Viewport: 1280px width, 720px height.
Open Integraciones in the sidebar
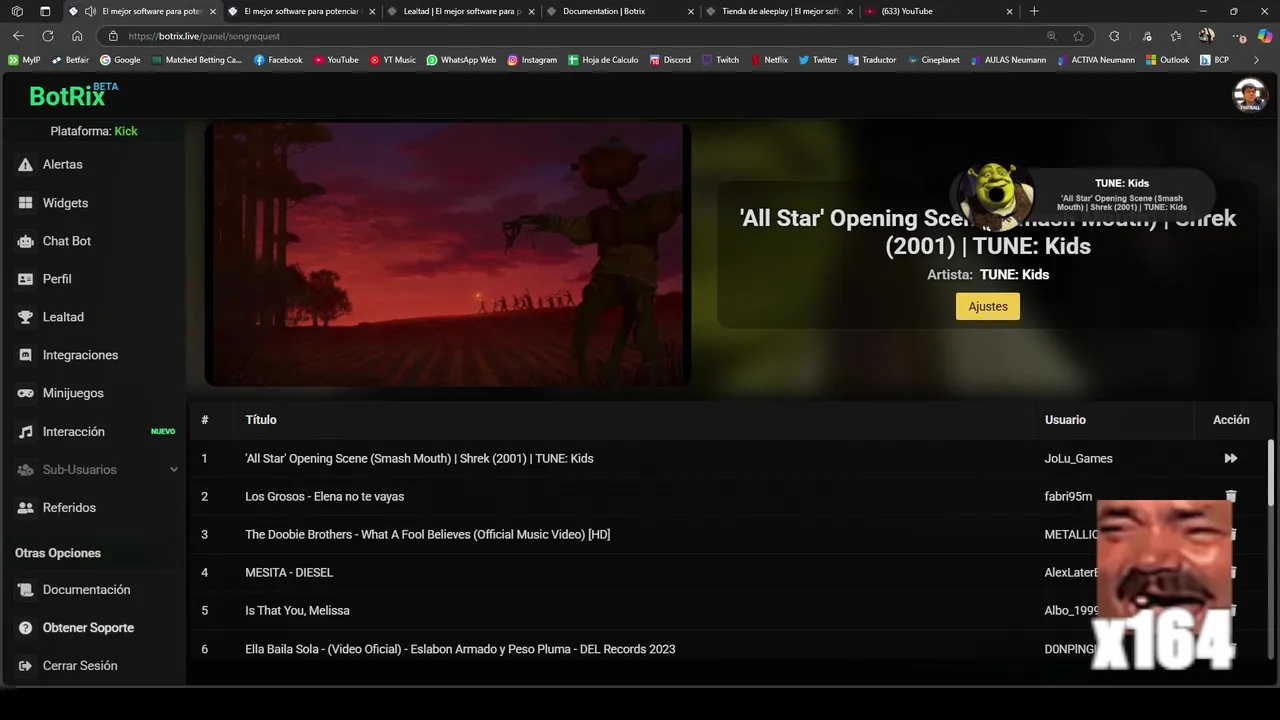coord(79,355)
